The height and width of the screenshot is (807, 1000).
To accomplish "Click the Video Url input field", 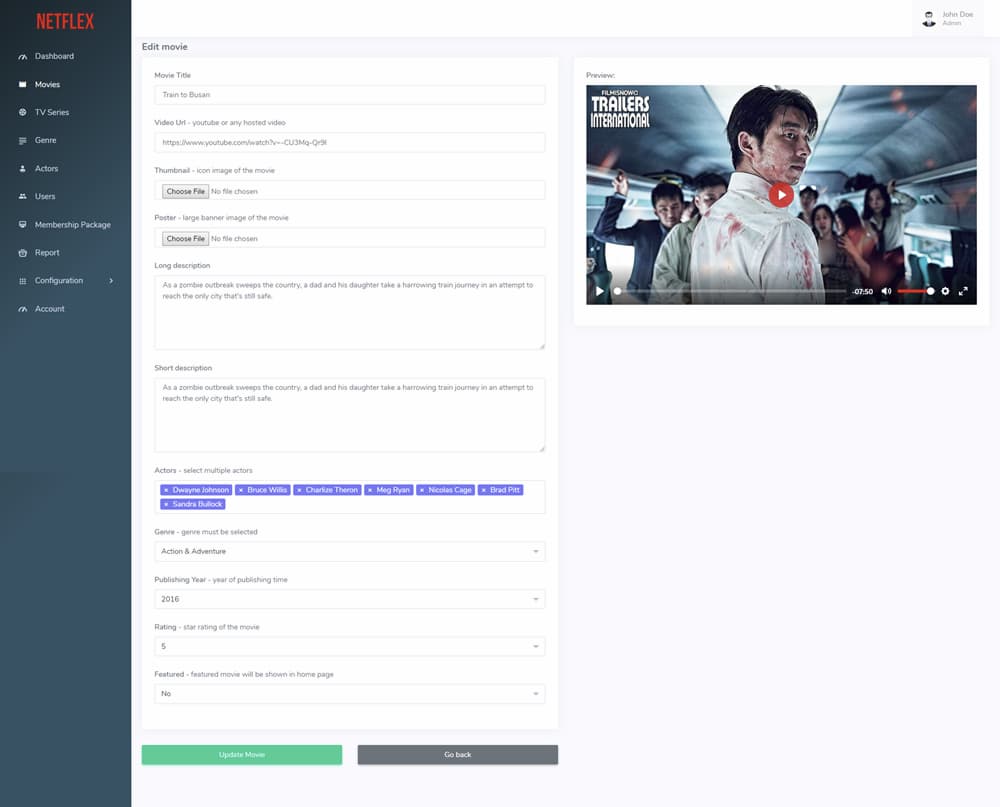I will [349, 142].
